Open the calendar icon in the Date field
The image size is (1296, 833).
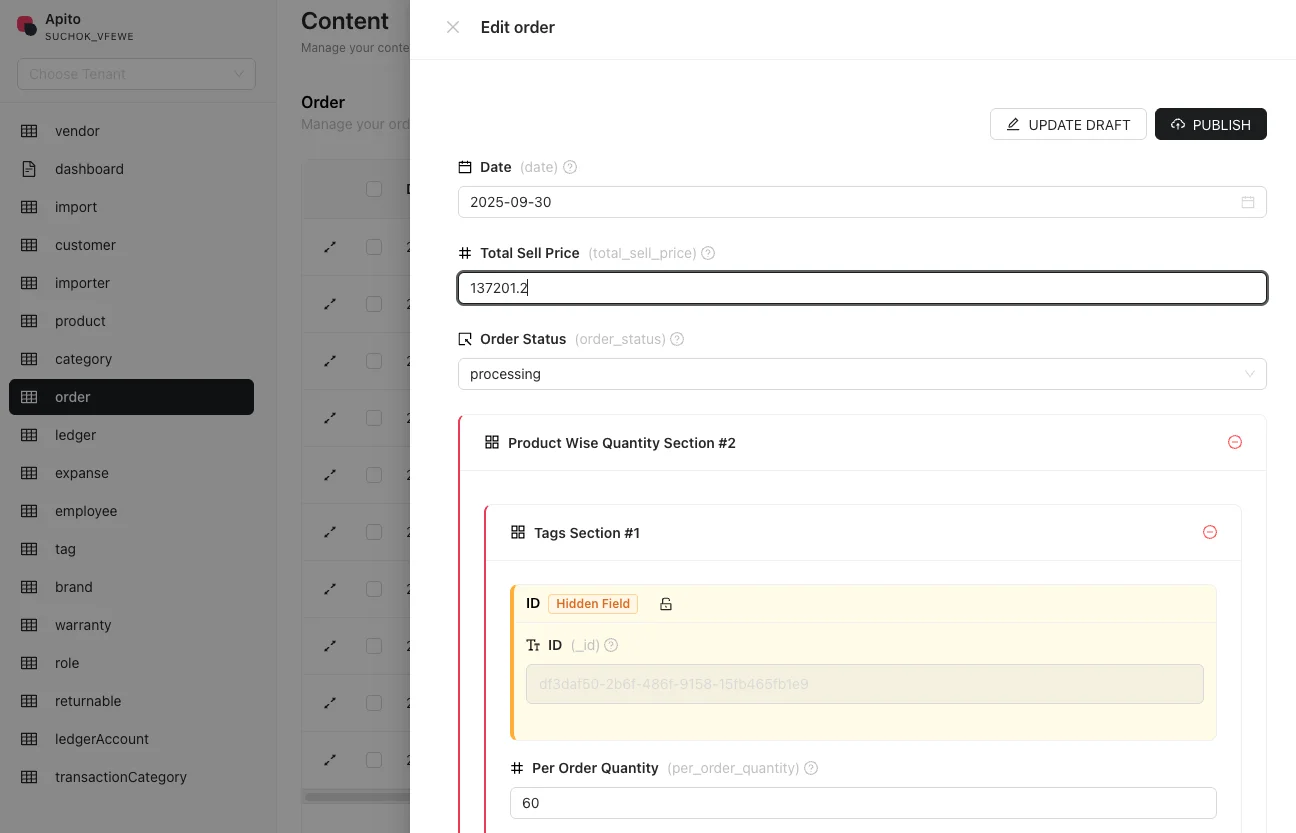pos(1247,201)
